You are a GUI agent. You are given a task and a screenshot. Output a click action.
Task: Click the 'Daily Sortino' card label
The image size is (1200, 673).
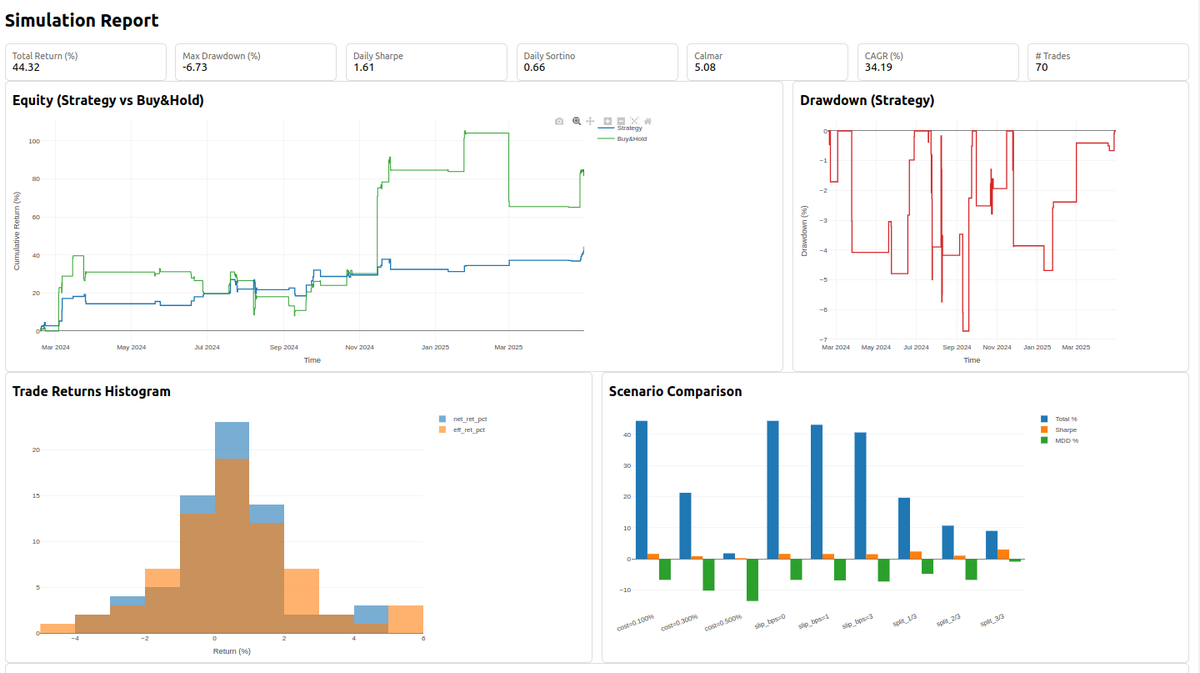(549, 56)
